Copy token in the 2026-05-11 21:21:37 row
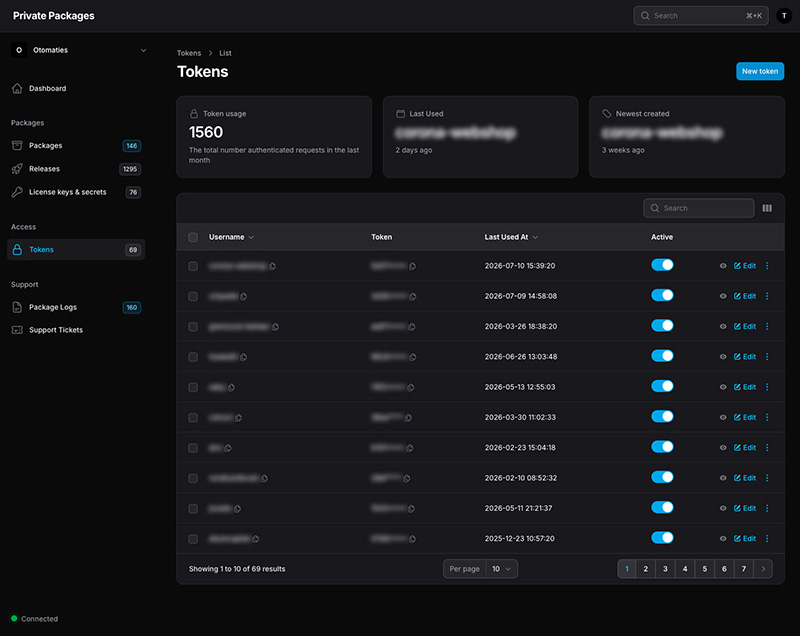 pyautogui.click(x=411, y=508)
